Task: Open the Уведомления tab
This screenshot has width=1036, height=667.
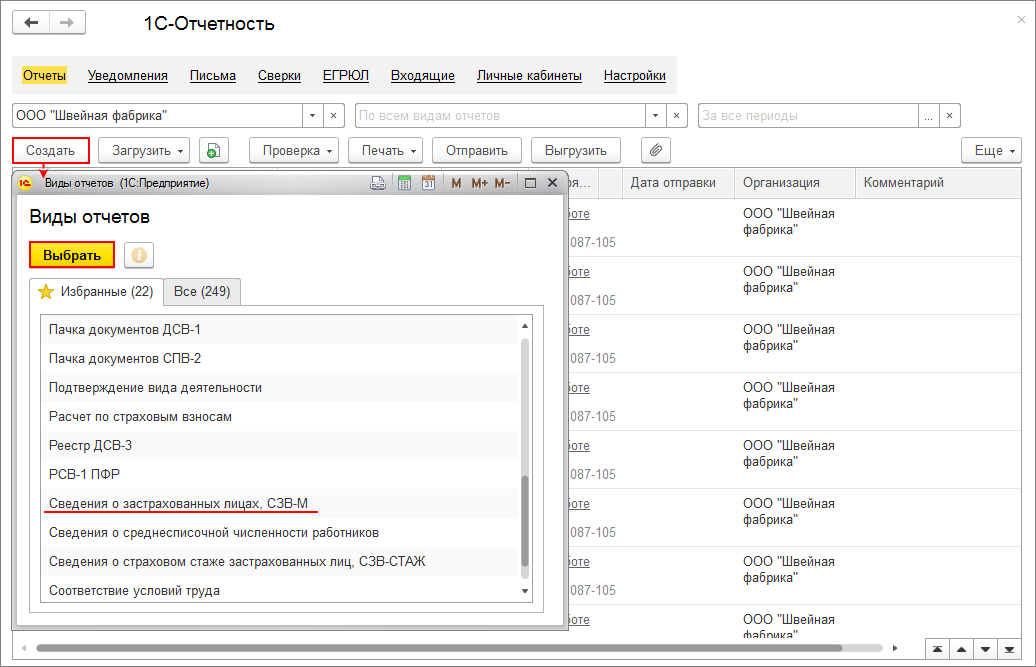Action: (x=128, y=76)
